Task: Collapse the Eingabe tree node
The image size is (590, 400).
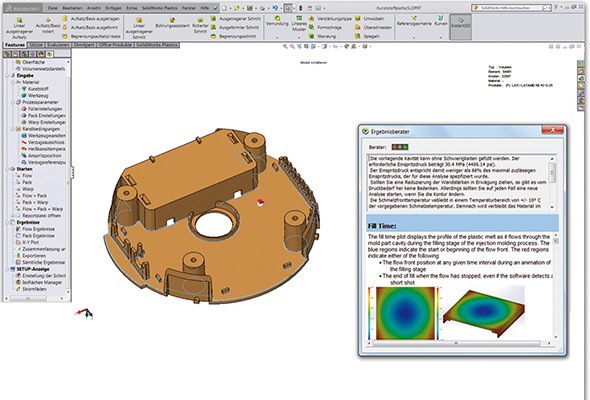Action: click(8, 76)
